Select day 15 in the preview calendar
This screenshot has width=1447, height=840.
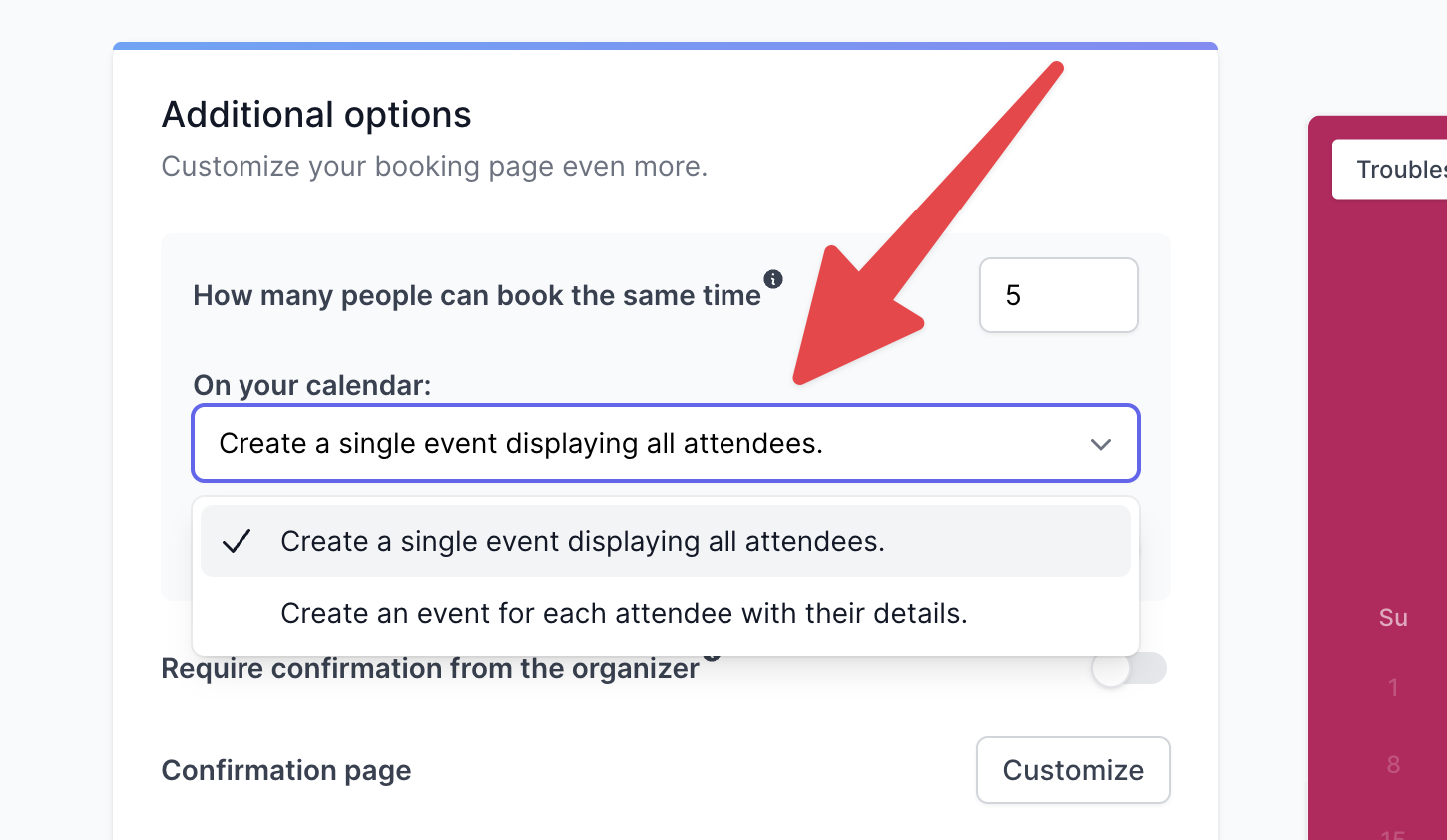(1393, 834)
